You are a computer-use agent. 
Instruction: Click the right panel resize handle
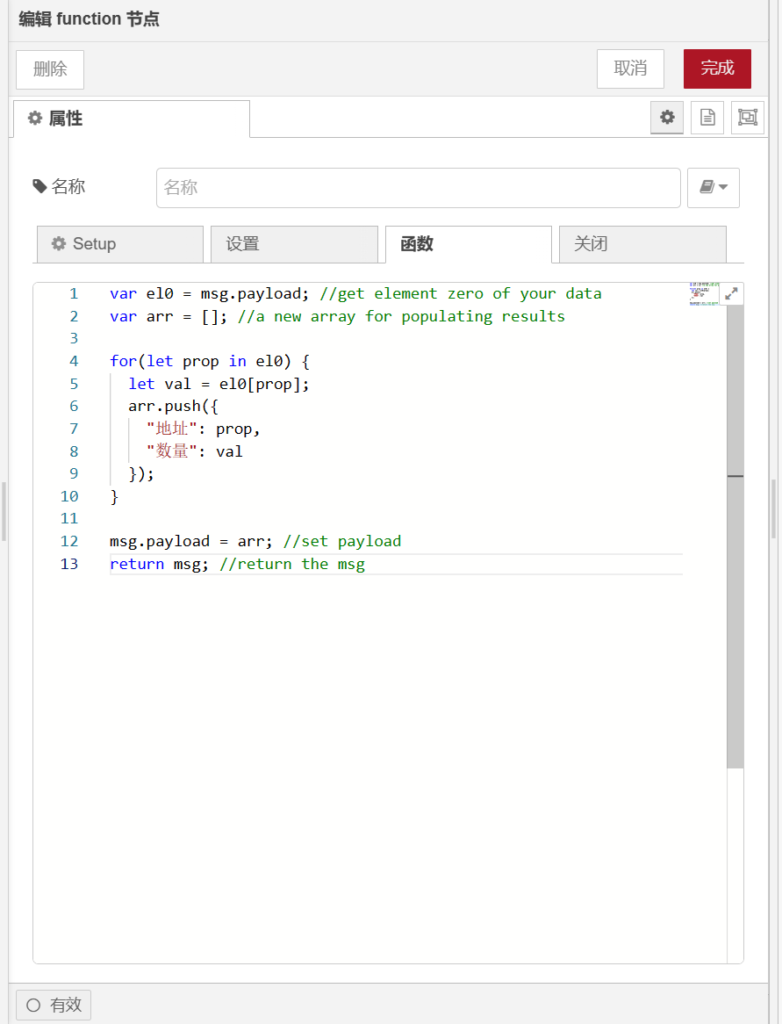click(773, 510)
